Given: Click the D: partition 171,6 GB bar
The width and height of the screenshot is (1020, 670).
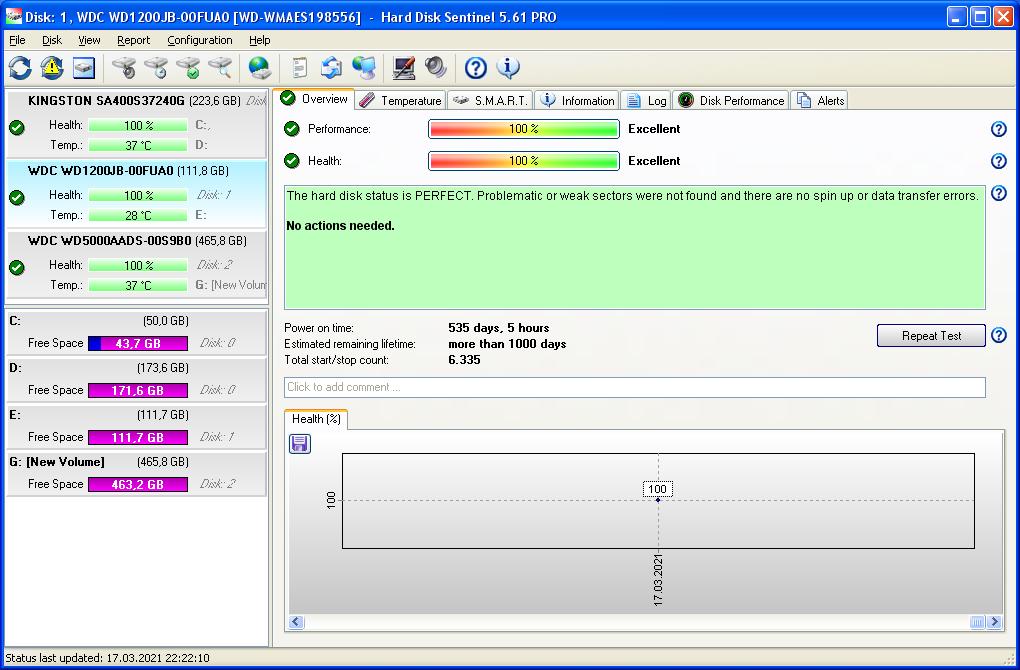Looking at the screenshot, I should click(138, 390).
